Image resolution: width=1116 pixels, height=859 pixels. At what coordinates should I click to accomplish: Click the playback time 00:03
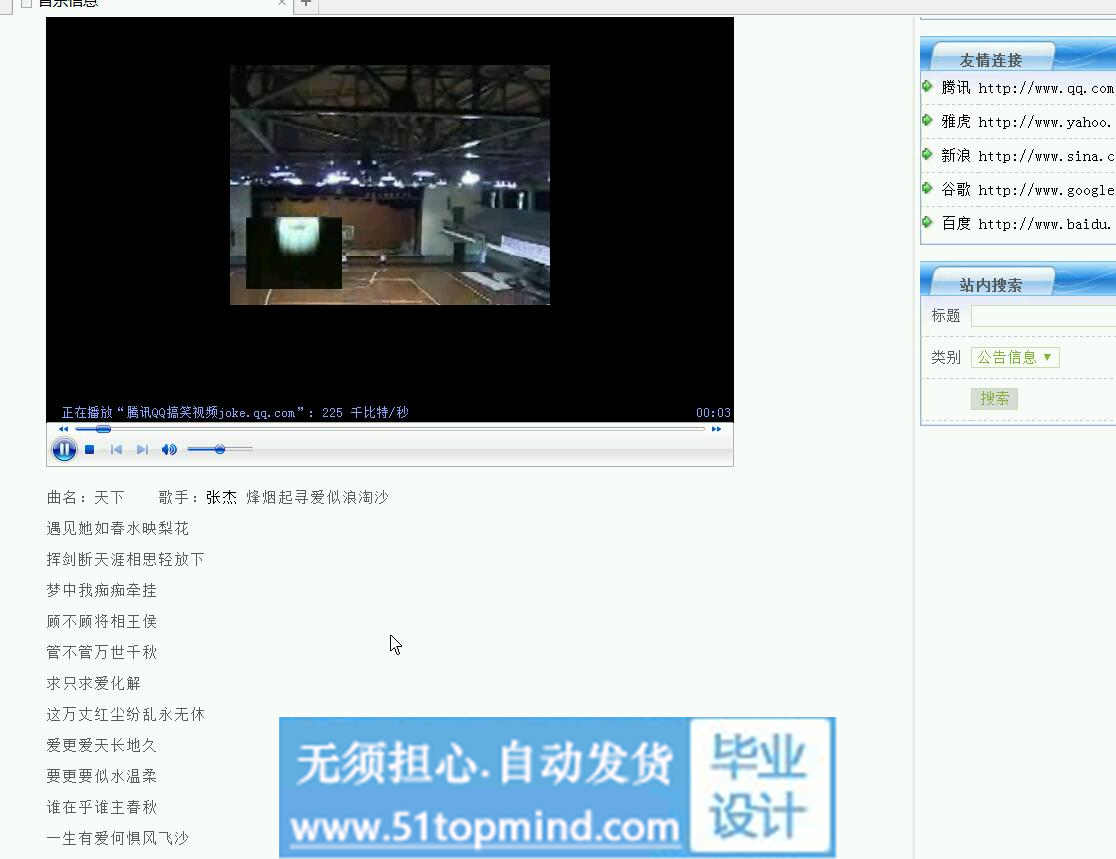click(x=713, y=413)
